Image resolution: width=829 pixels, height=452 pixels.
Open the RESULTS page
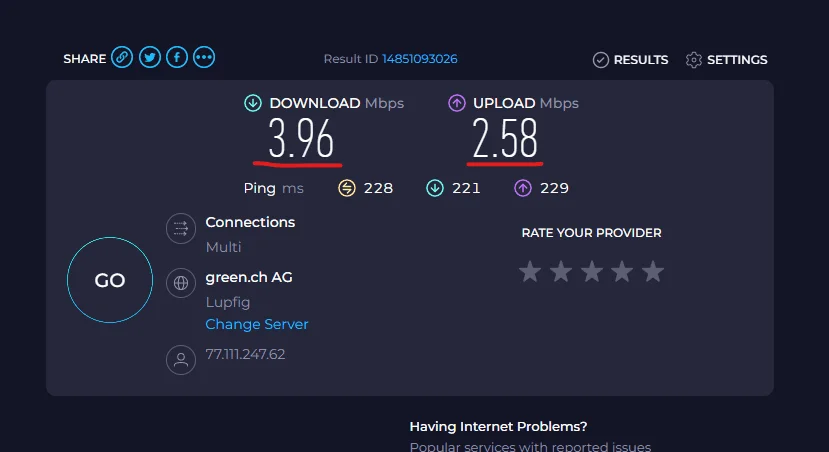pos(630,60)
